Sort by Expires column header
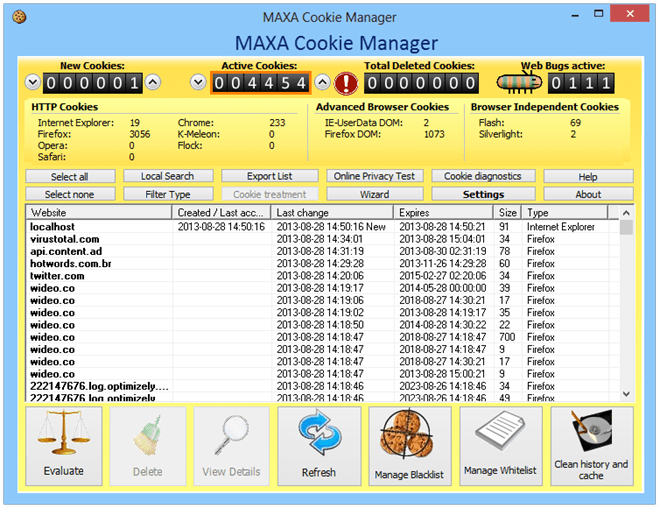Screen dimensions: 660x508 pyautogui.click(x=443, y=212)
